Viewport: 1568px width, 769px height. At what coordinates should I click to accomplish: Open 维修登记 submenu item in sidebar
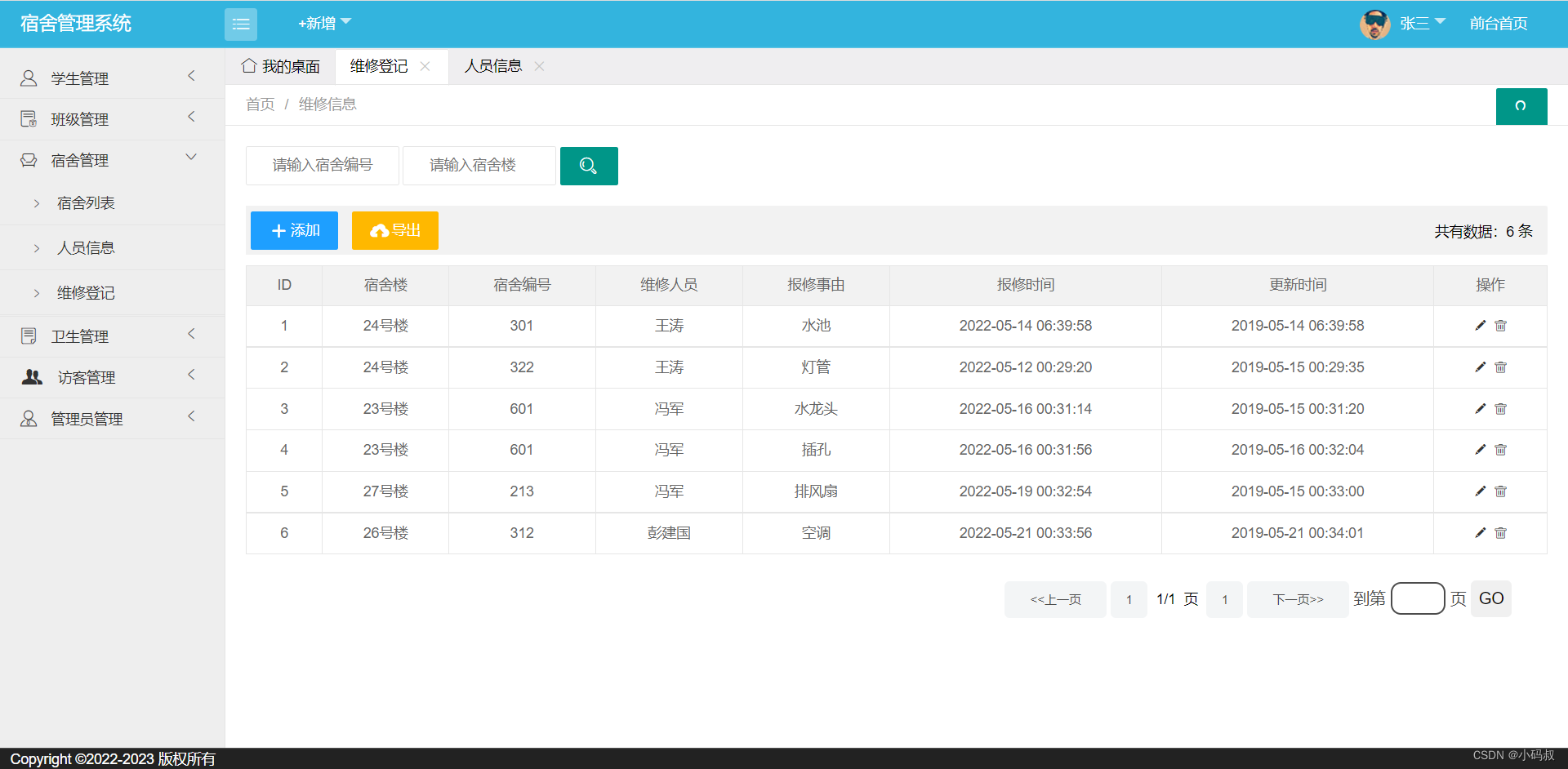[86, 293]
